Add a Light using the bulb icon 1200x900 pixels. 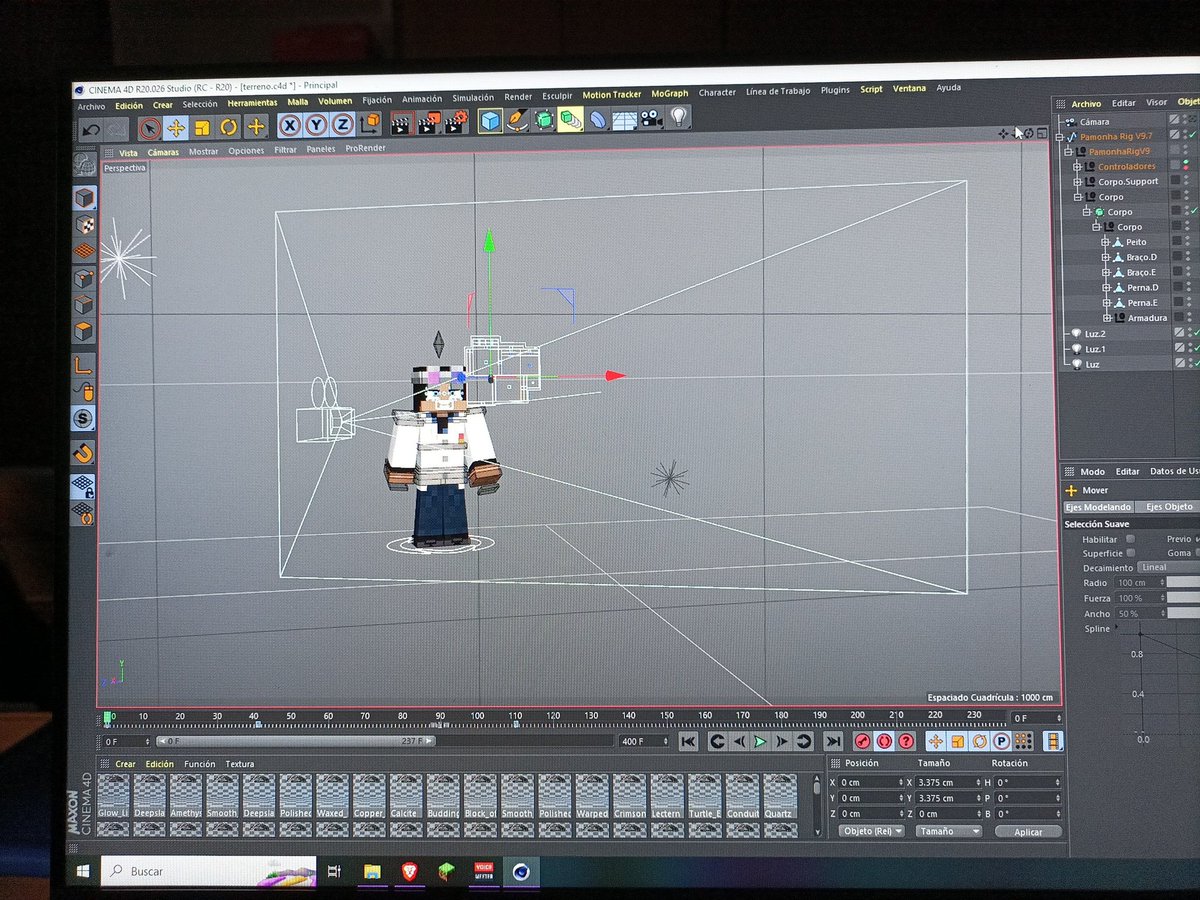pos(679,117)
